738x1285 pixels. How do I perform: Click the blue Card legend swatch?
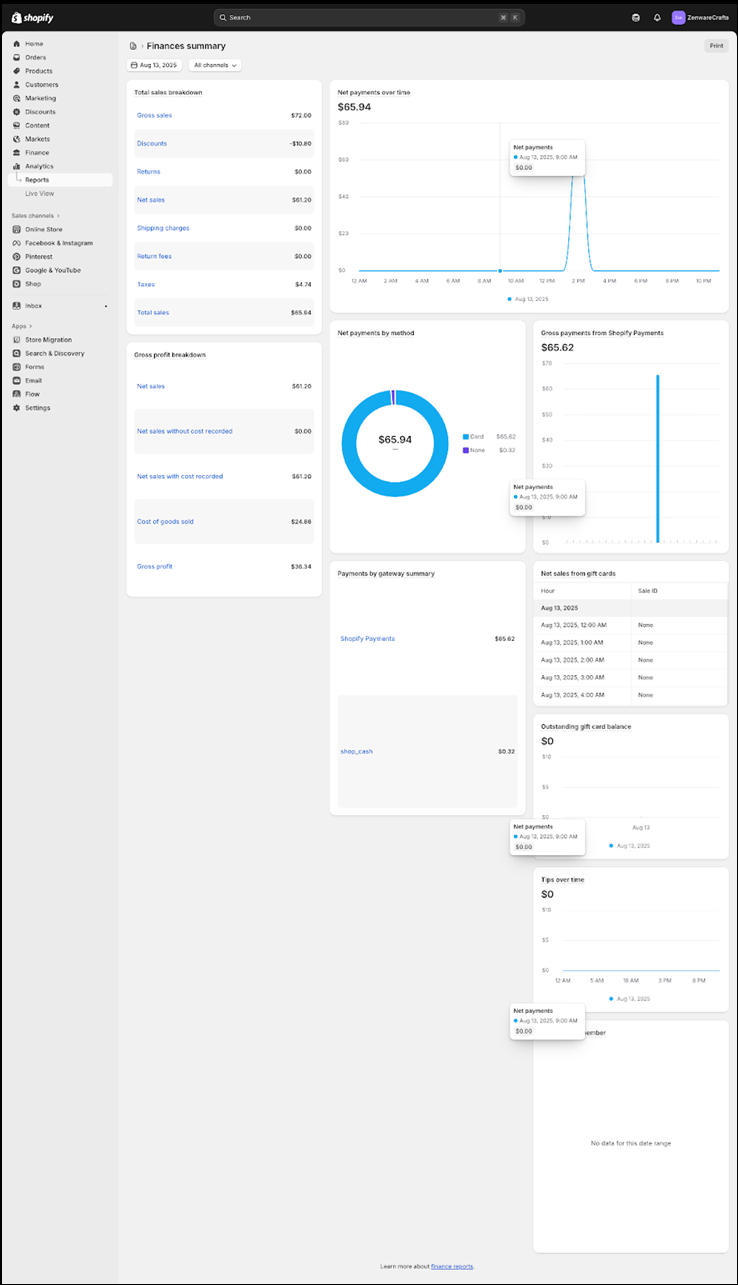click(466, 437)
